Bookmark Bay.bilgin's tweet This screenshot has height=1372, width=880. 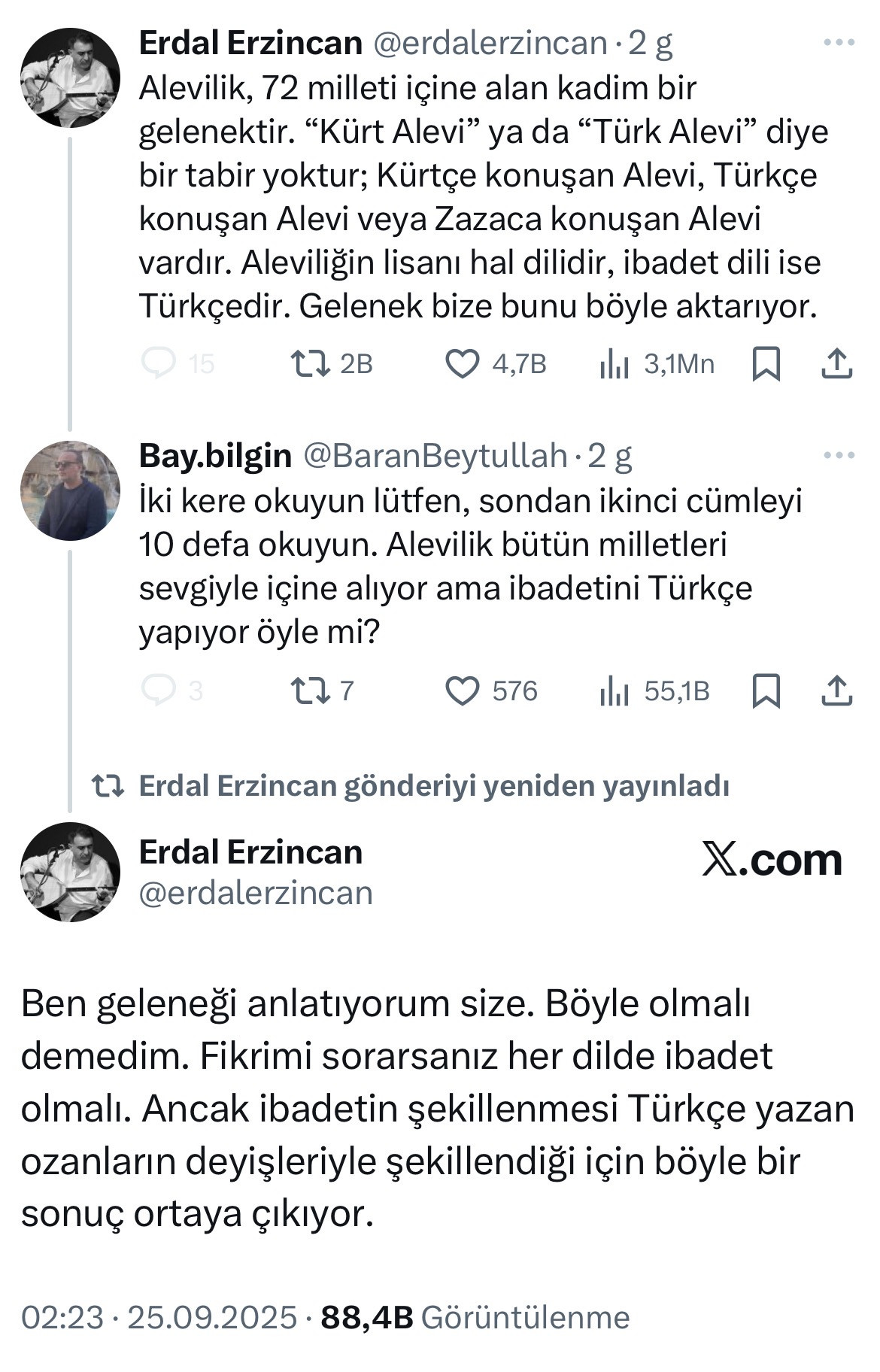pyautogui.click(x=766, y=691)
